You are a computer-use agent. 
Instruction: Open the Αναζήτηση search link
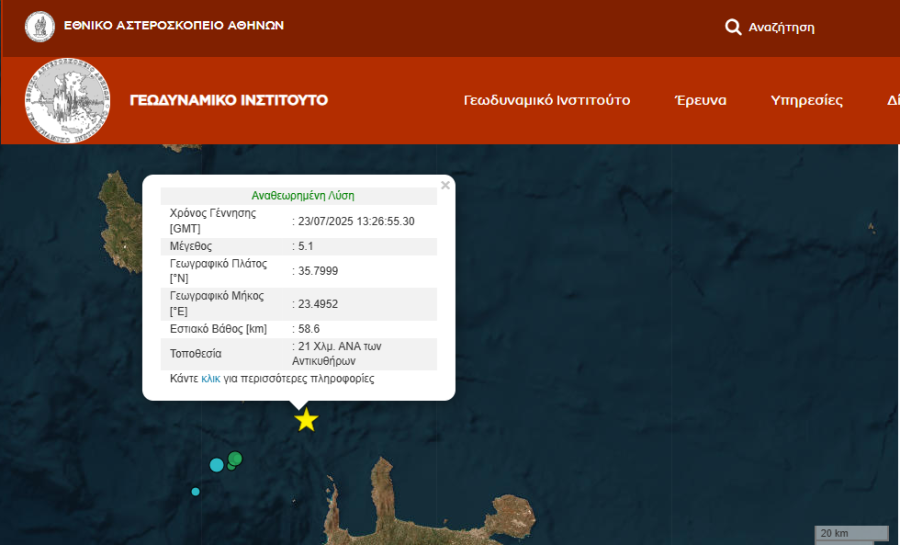coord(781,28)
